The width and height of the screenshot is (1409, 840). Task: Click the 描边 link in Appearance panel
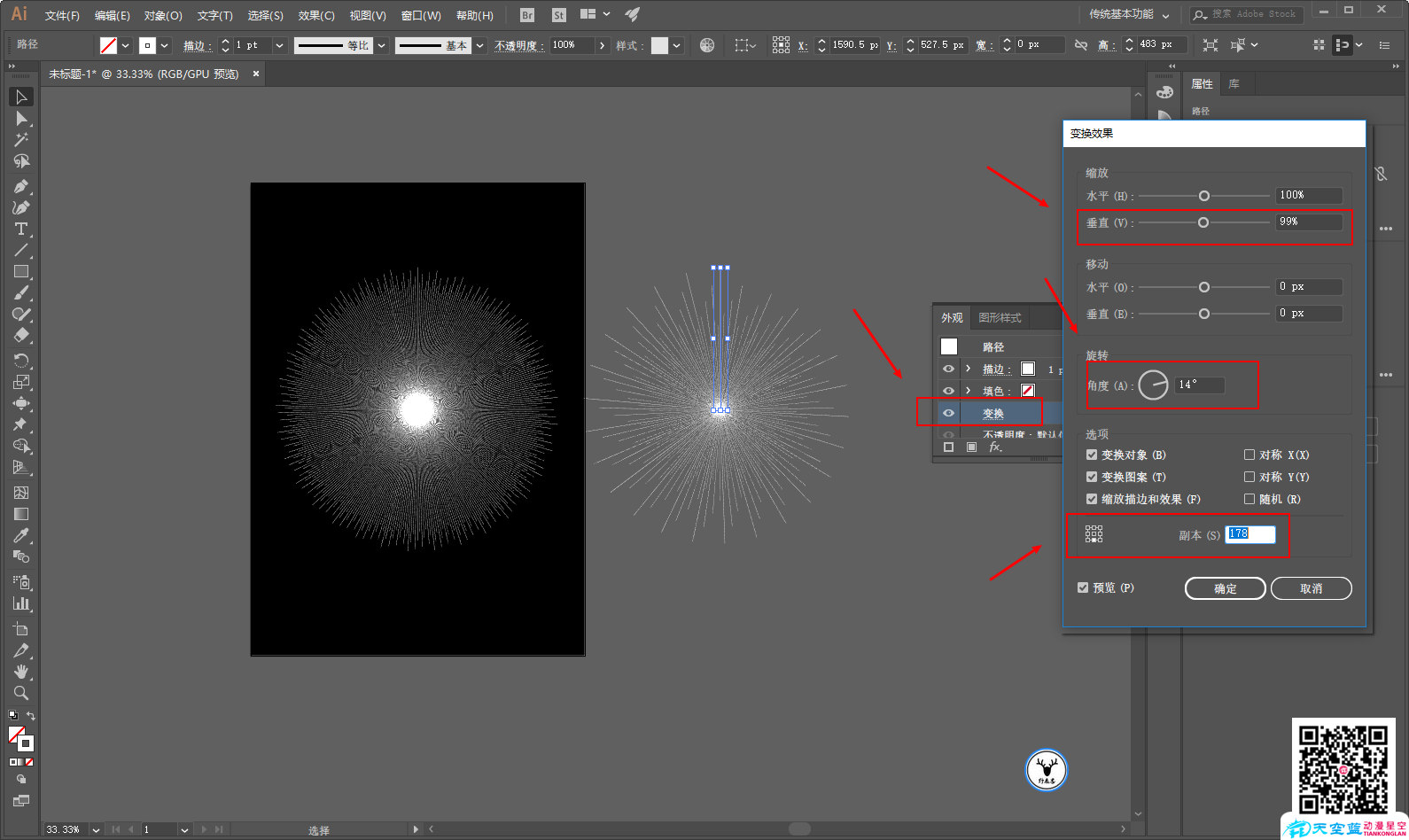coord(996,369)
